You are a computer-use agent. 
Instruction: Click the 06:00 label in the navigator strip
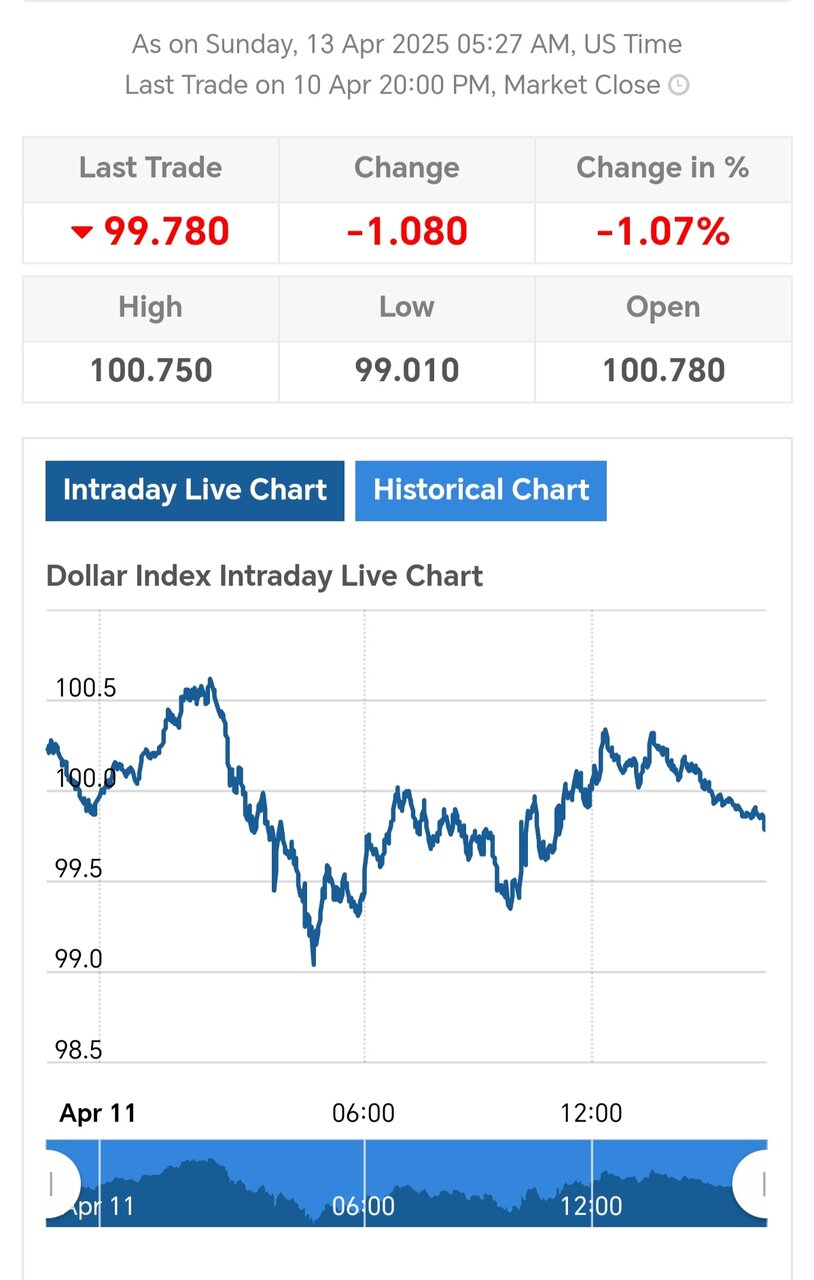tap(363, 1206)
